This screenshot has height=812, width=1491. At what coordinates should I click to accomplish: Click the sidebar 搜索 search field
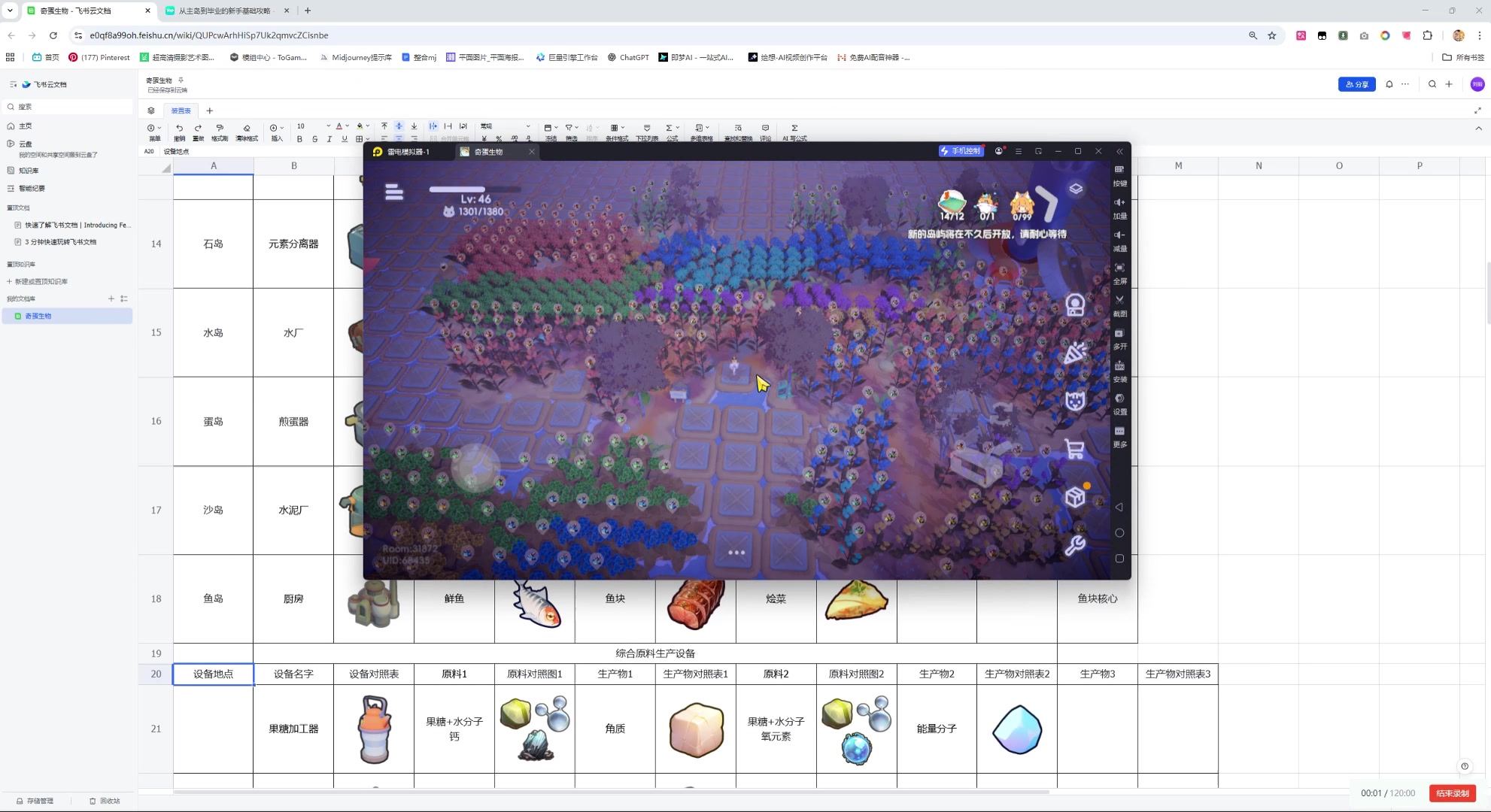68,107
